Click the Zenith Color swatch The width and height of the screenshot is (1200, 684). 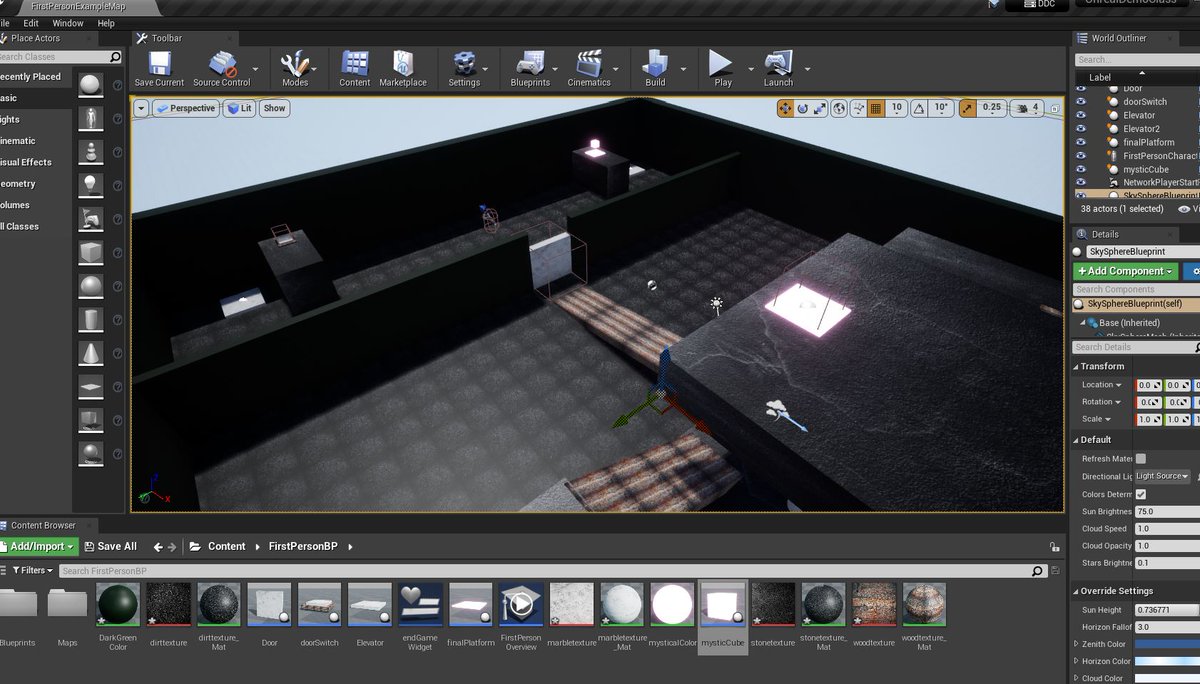pos(1167,644)
